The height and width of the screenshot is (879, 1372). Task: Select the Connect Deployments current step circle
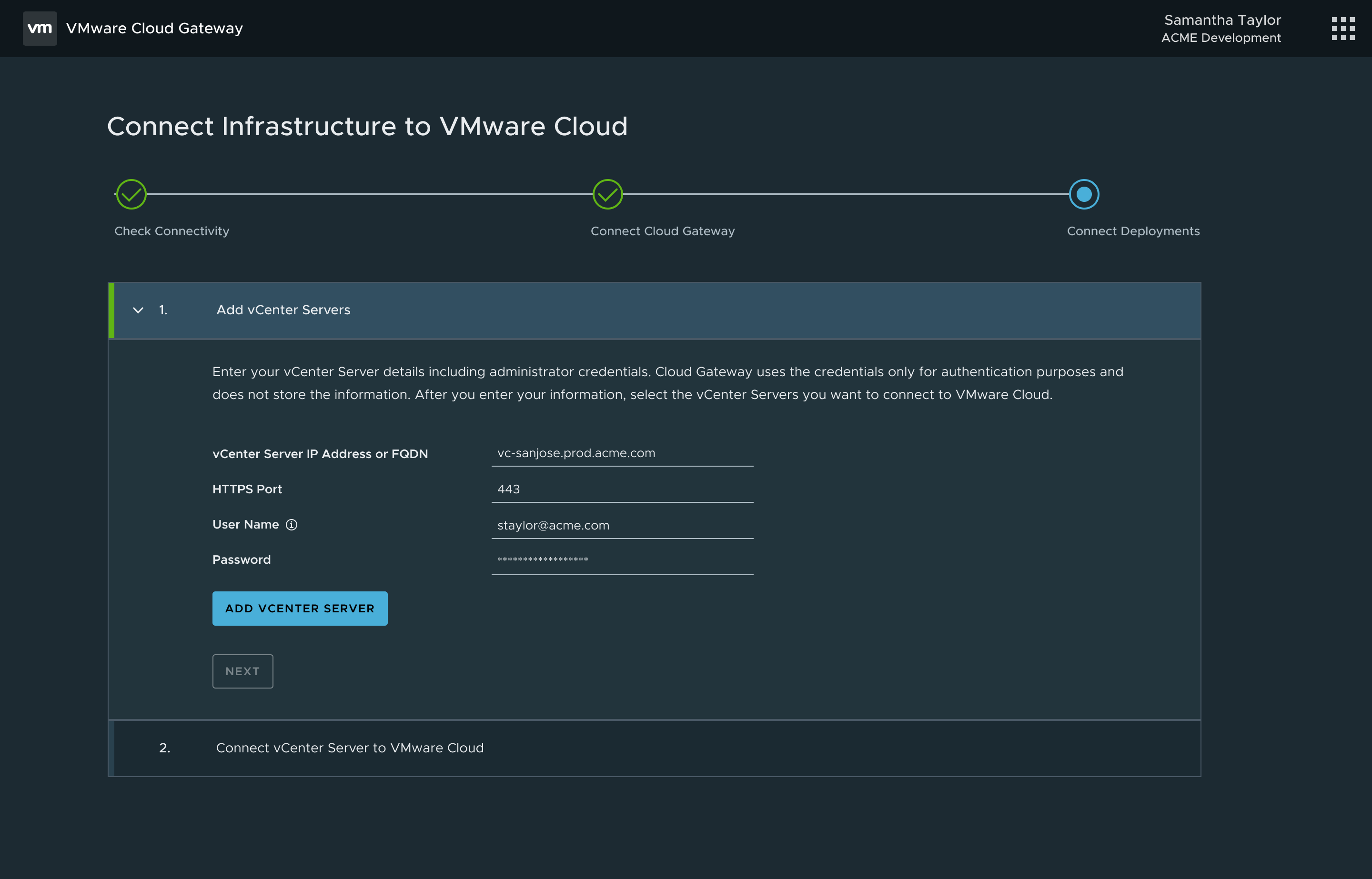tap(1084, 194)
